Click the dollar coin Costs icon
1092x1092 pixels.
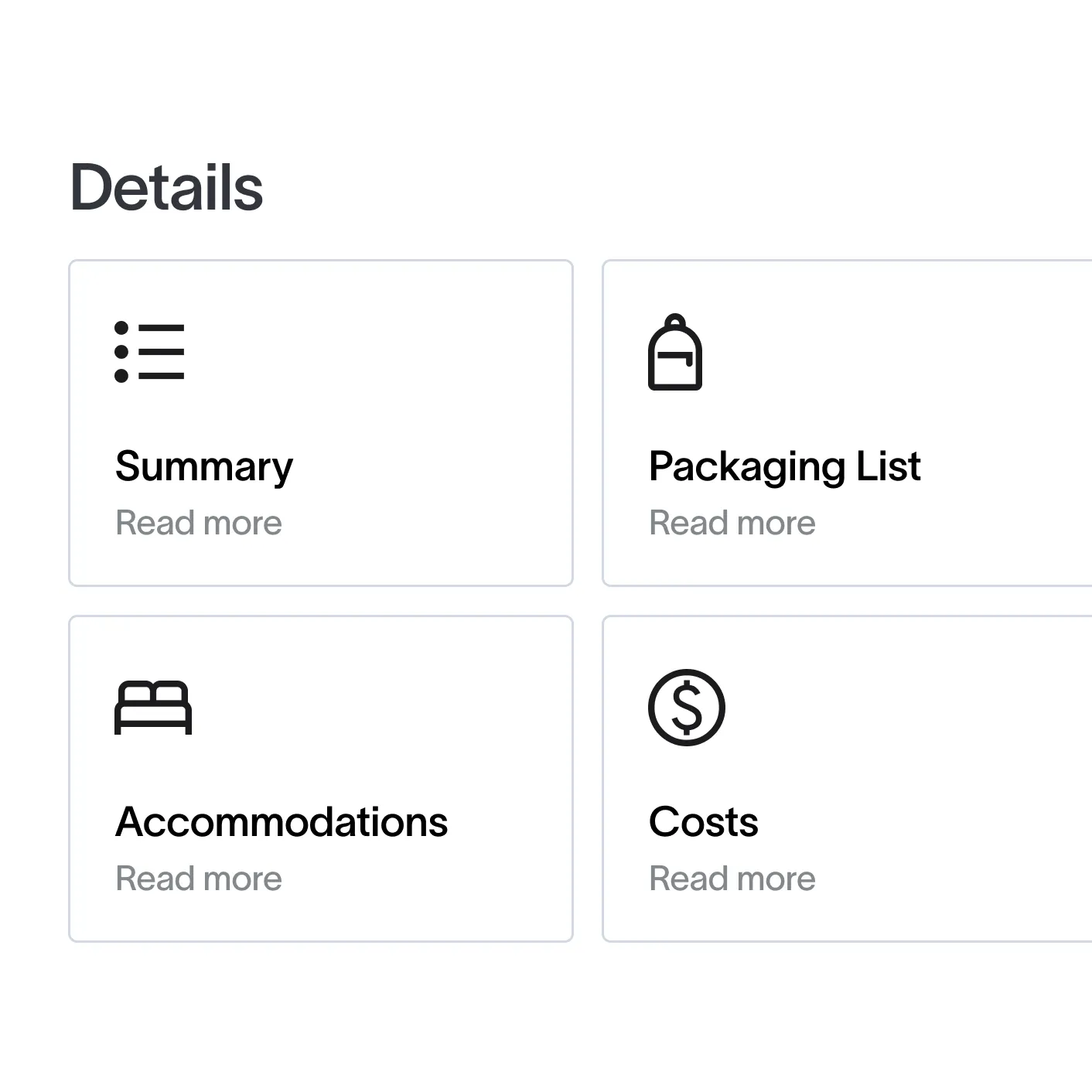(686, 707)
